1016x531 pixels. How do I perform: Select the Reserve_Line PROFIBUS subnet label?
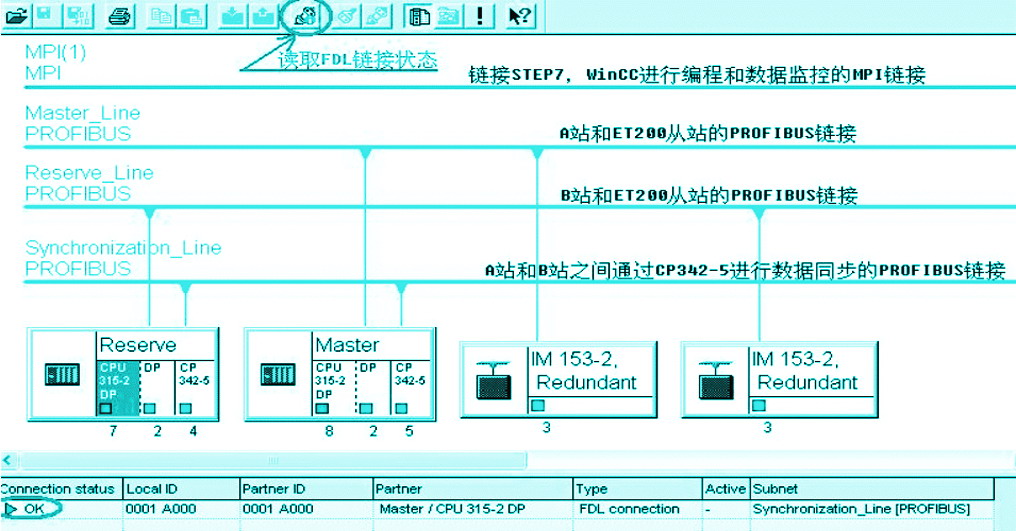89,183
